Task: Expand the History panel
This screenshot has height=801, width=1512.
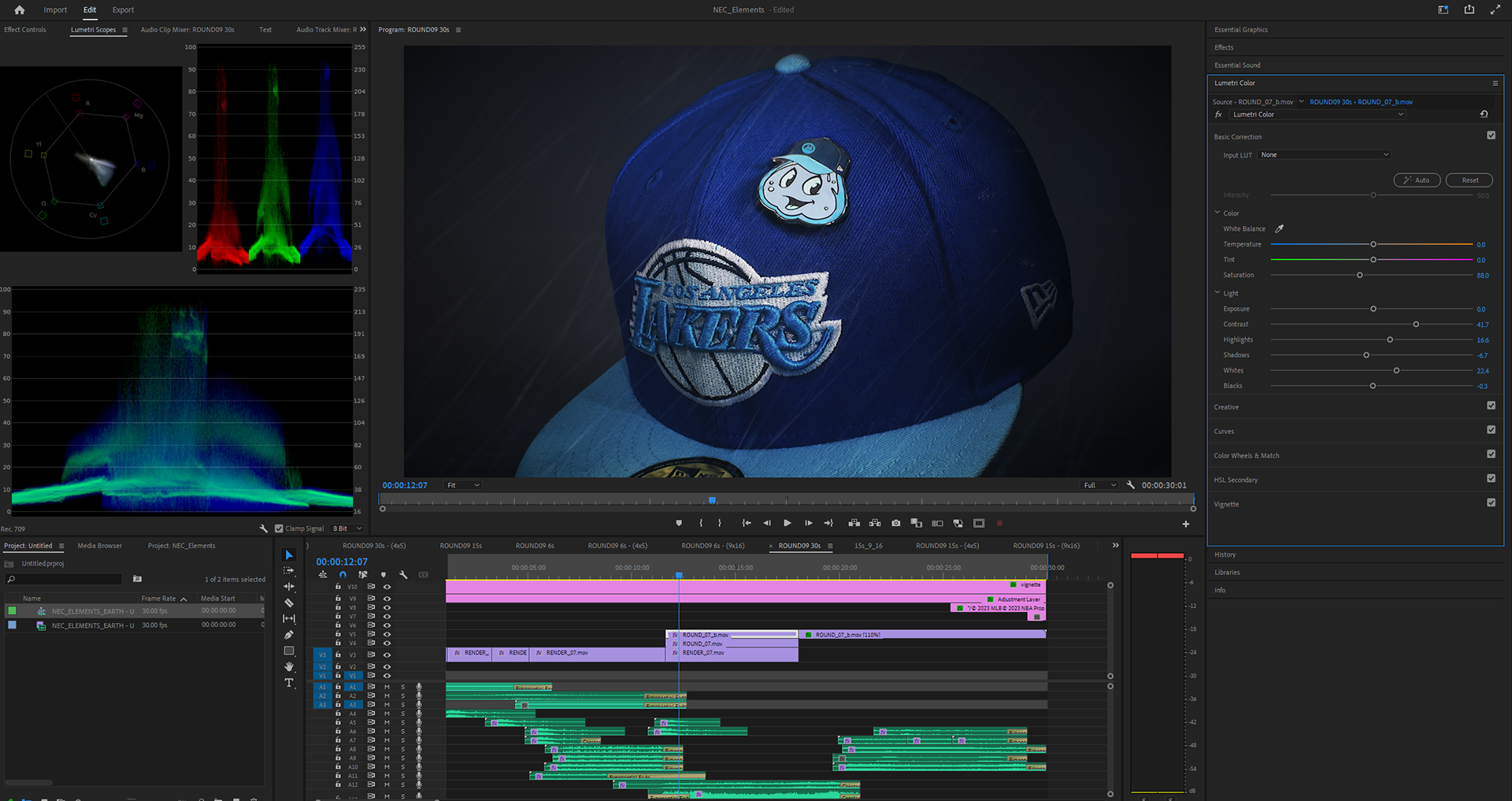Action: click(1225, 554)
